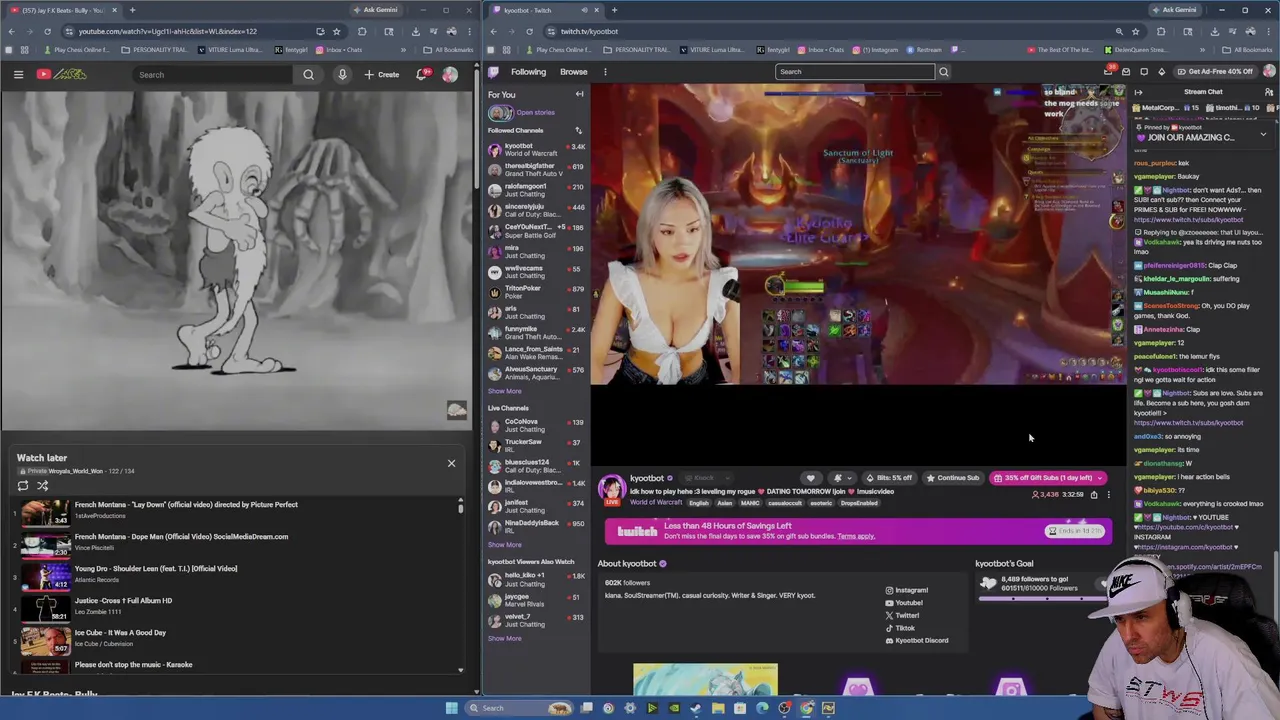Focus the Twitch search field
This screenshot has height=720, width=1280.
[855, 72]
